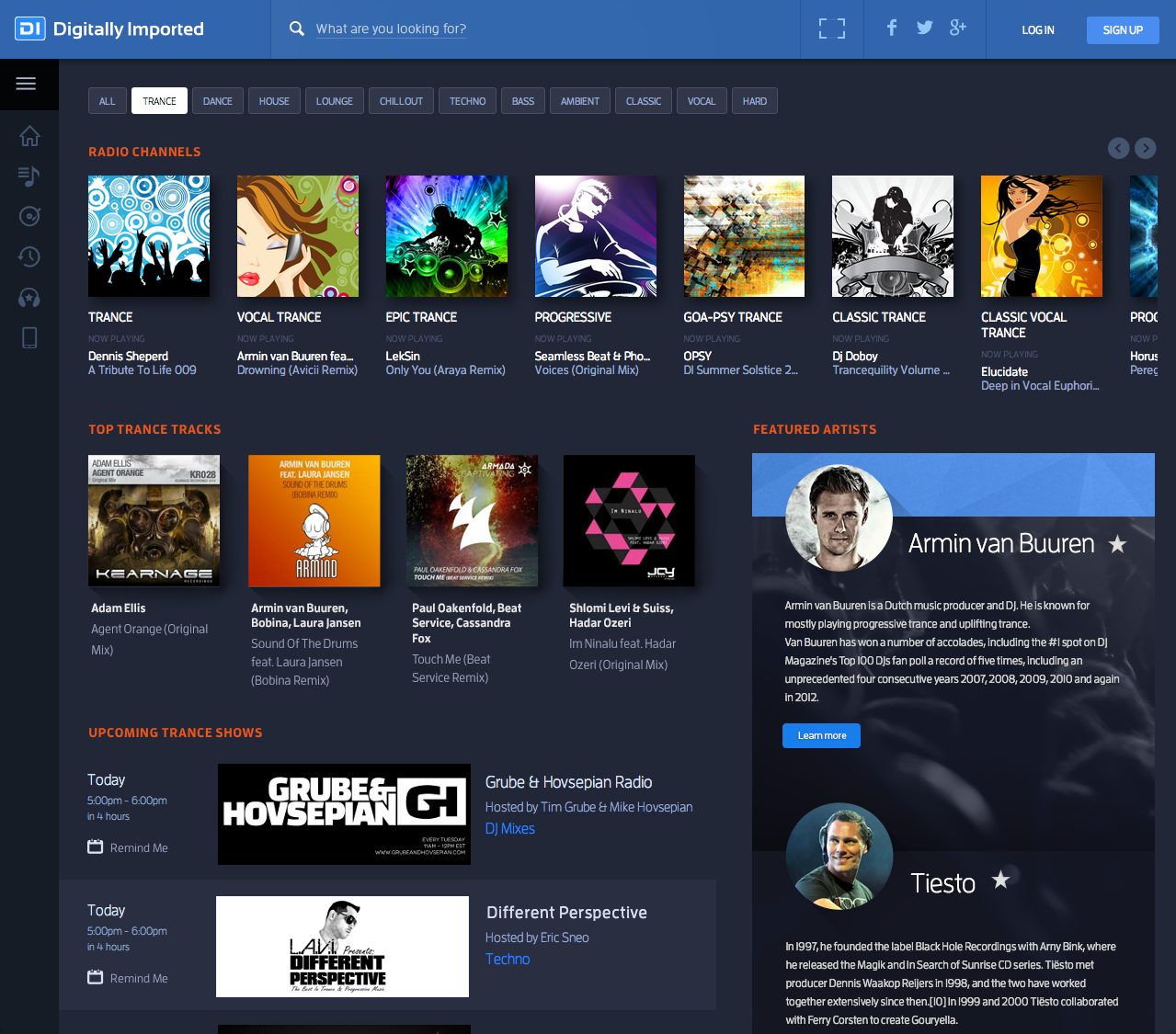Open the Facebook icon in the header
This screenshot has width=1176, height=1034.
tap(891, 28)
